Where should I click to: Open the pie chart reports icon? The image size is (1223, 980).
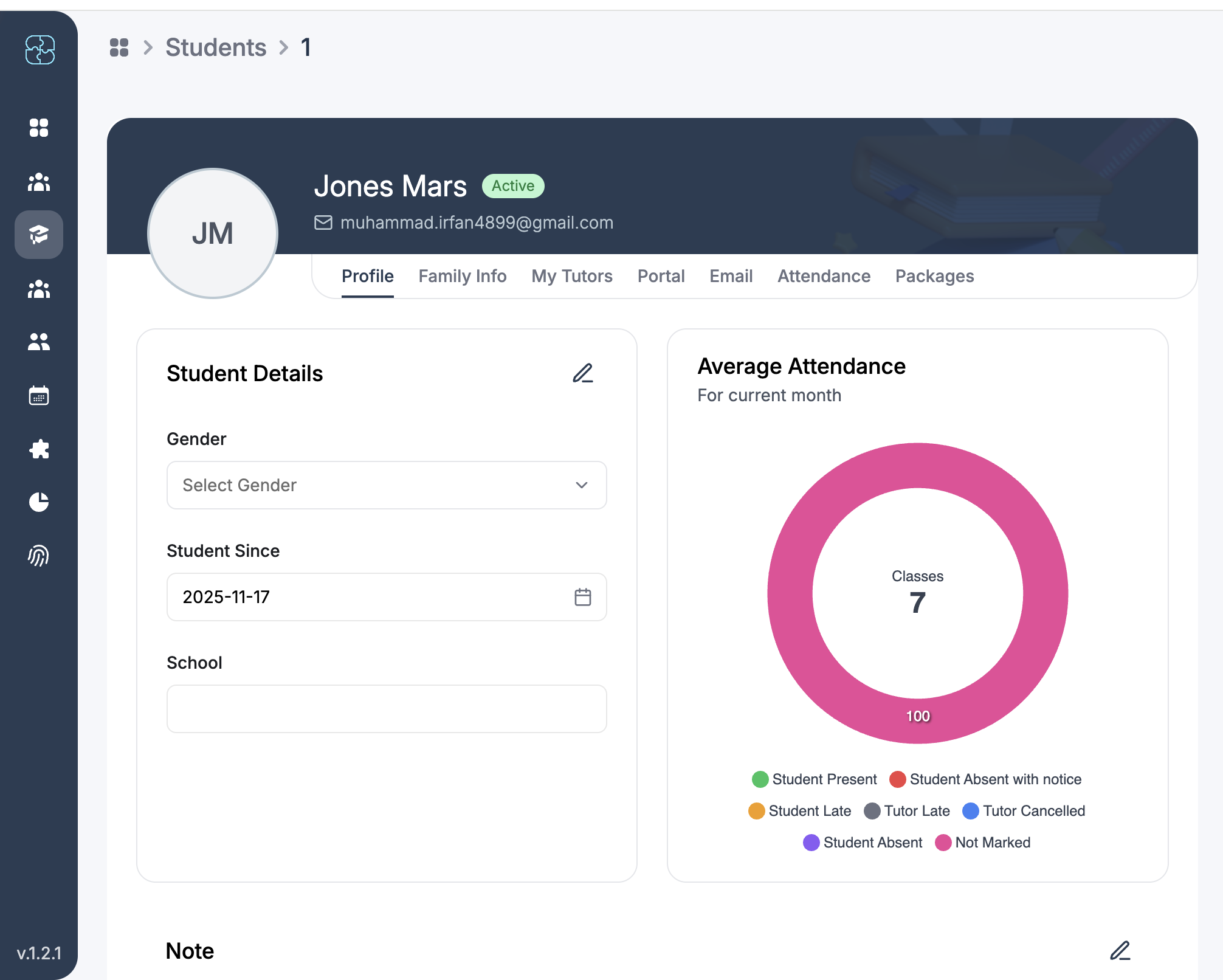coord(39,502)
